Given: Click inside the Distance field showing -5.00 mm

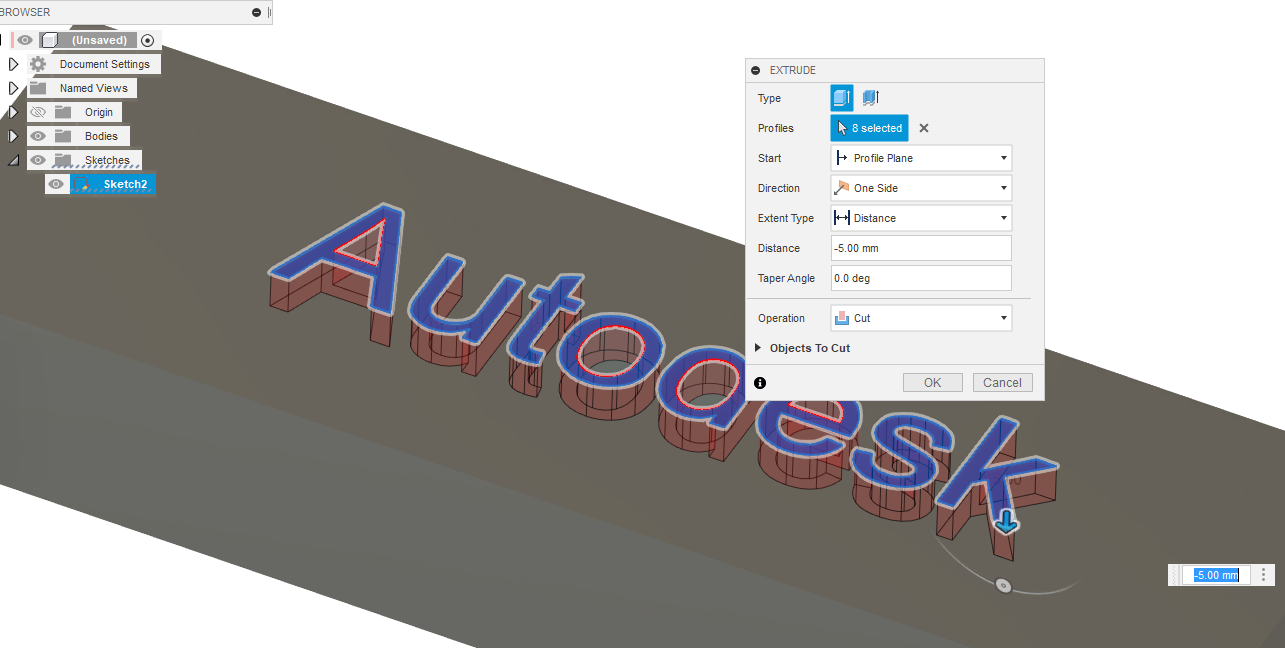Looking at the screenshot, I should coord(919,247).
